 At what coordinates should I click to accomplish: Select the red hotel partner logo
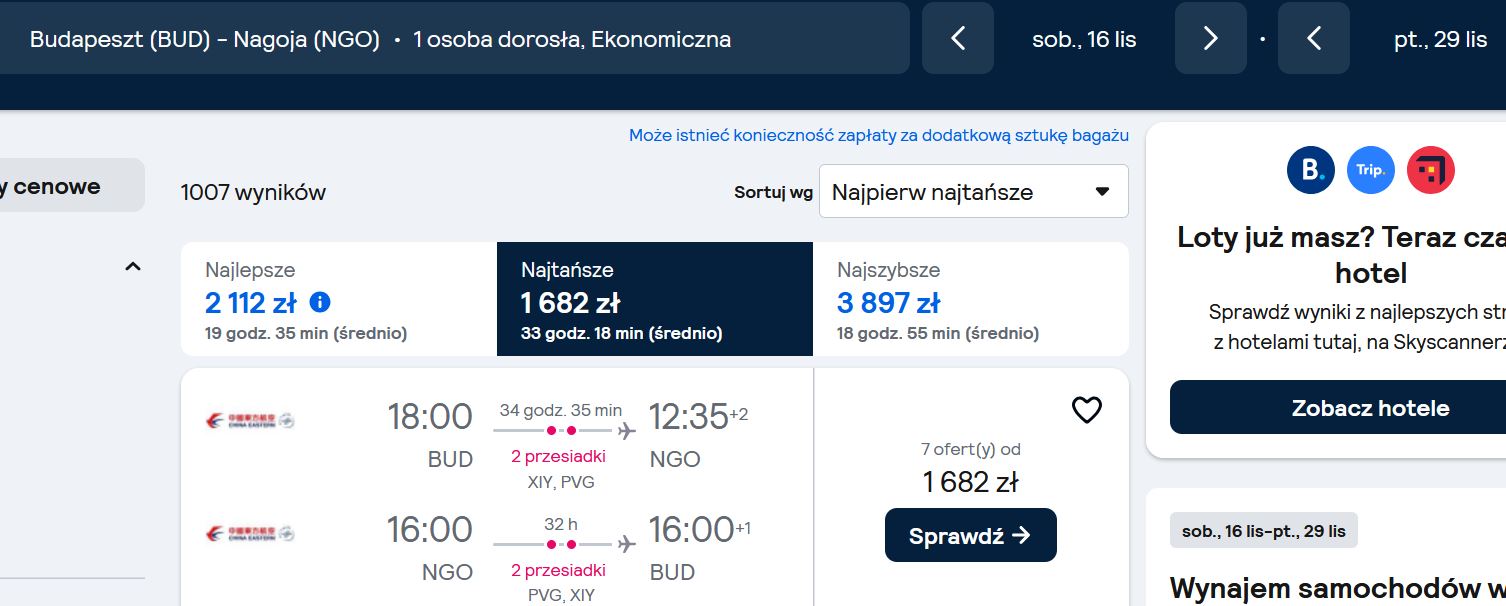pyautogui.click(x=1431, y=170)
